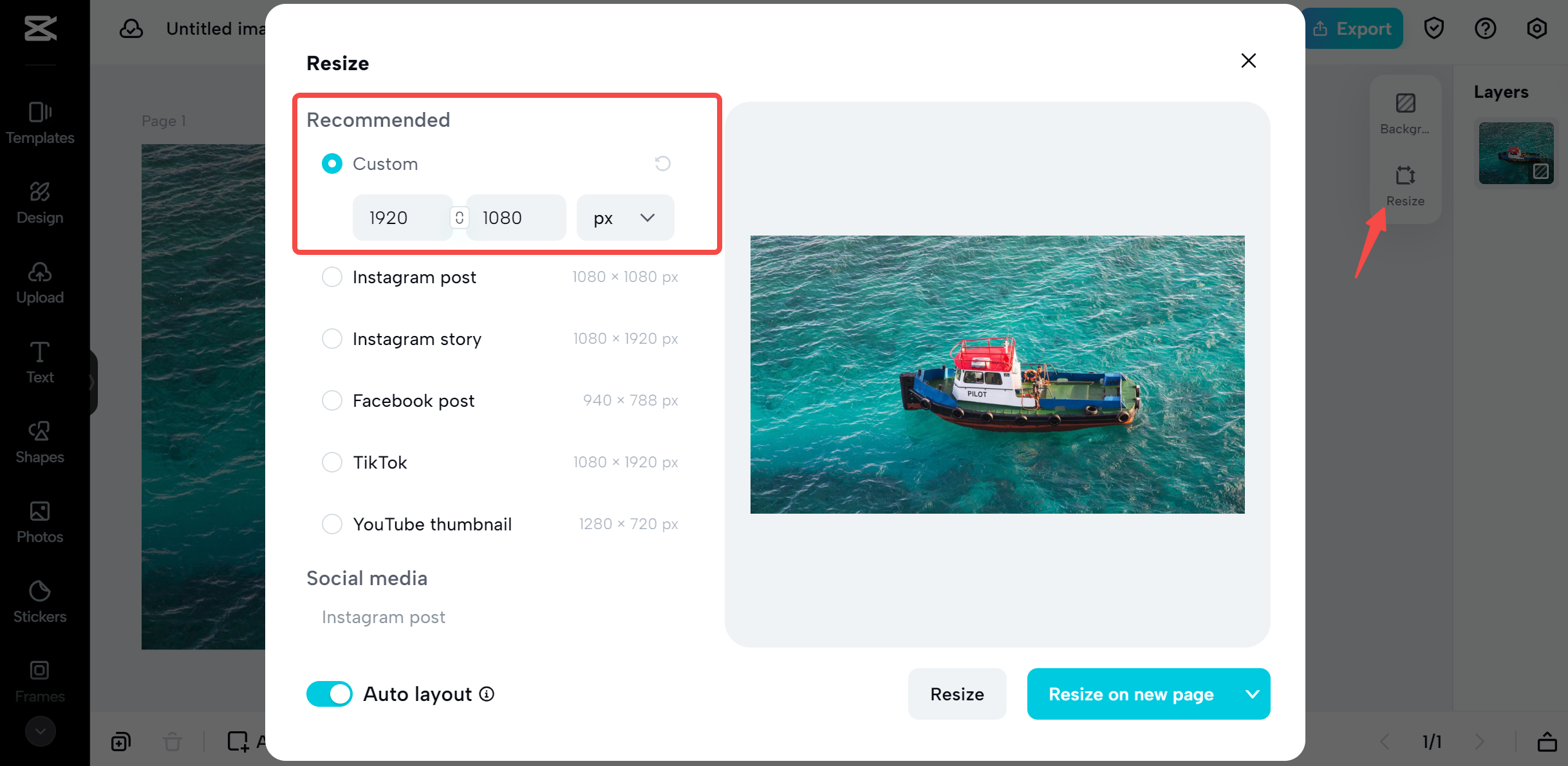Select the Instagram story radio option
This screenshot has width=1568, height=766.
click(332, 339)
